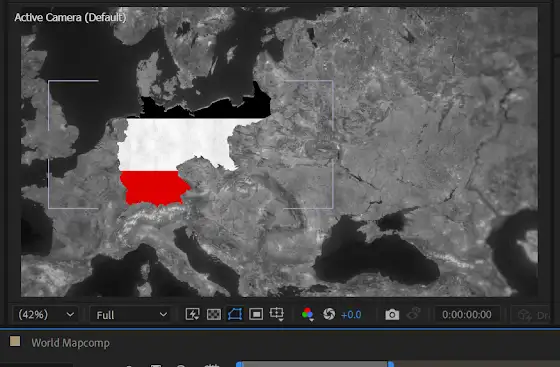
Task: Toggle the transparency grid
Action: [x=214, y=315]
